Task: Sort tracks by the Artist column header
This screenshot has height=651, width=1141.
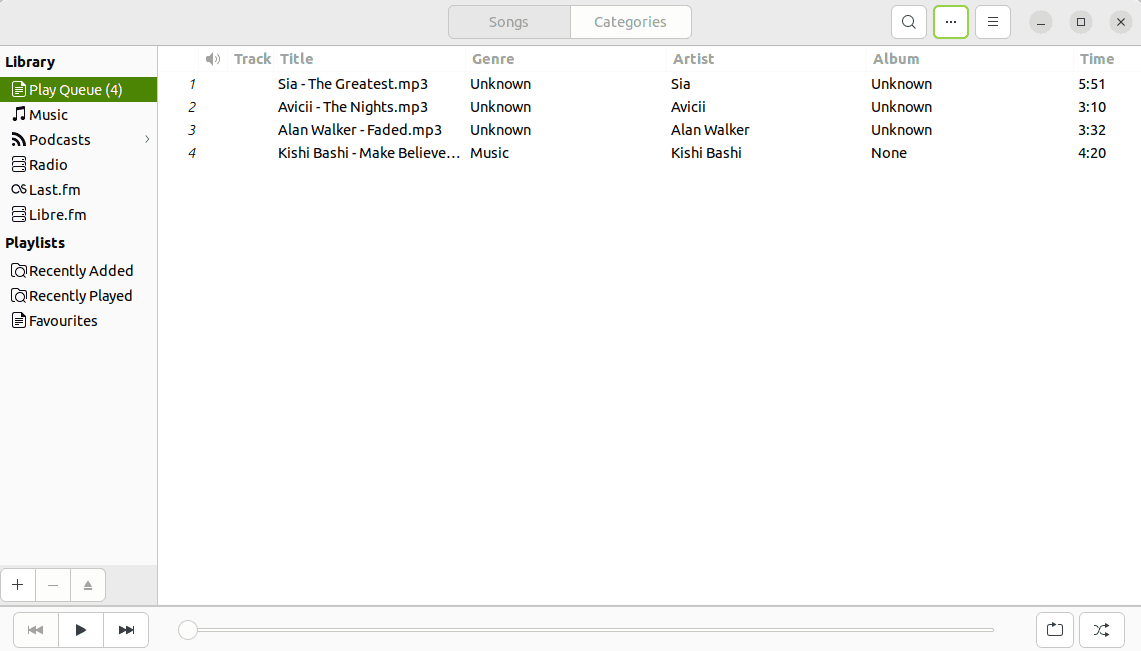Action: coord(693,59)
